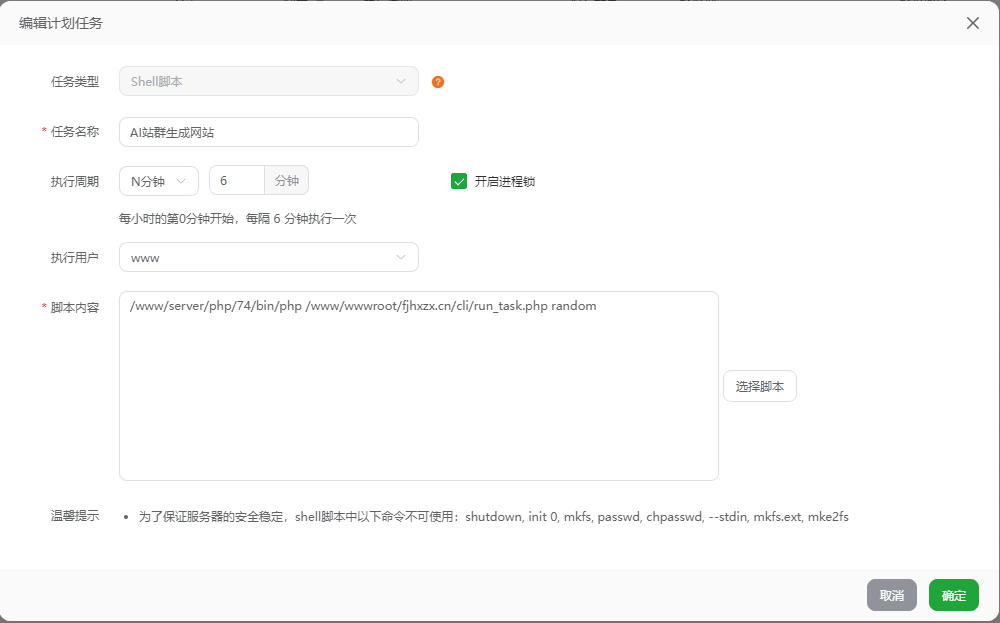
Task: Click inside the script content textarea
Action: pyautogui.click(x=418, y=385)
